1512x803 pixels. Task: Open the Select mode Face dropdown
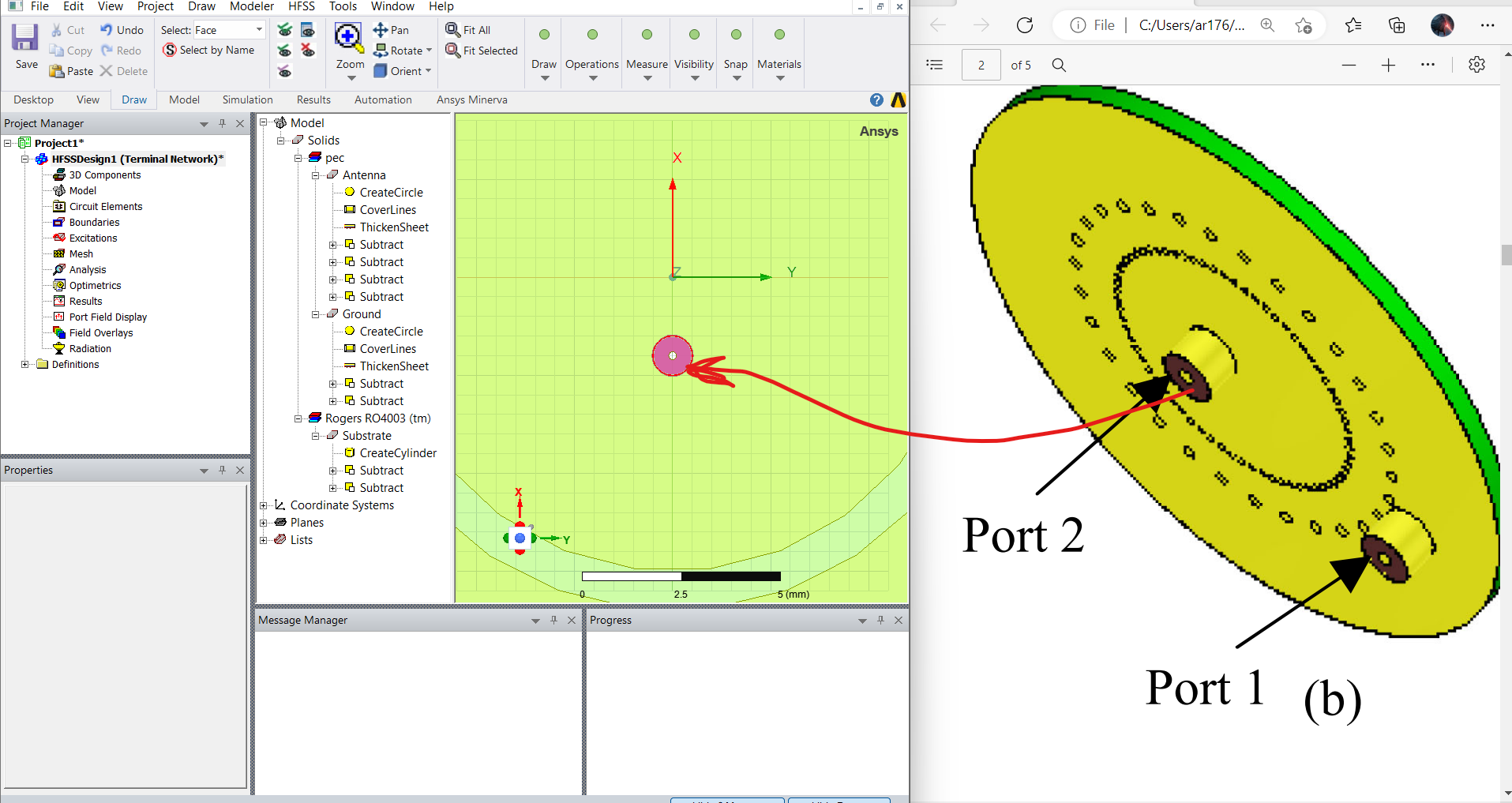click(258, 30)
